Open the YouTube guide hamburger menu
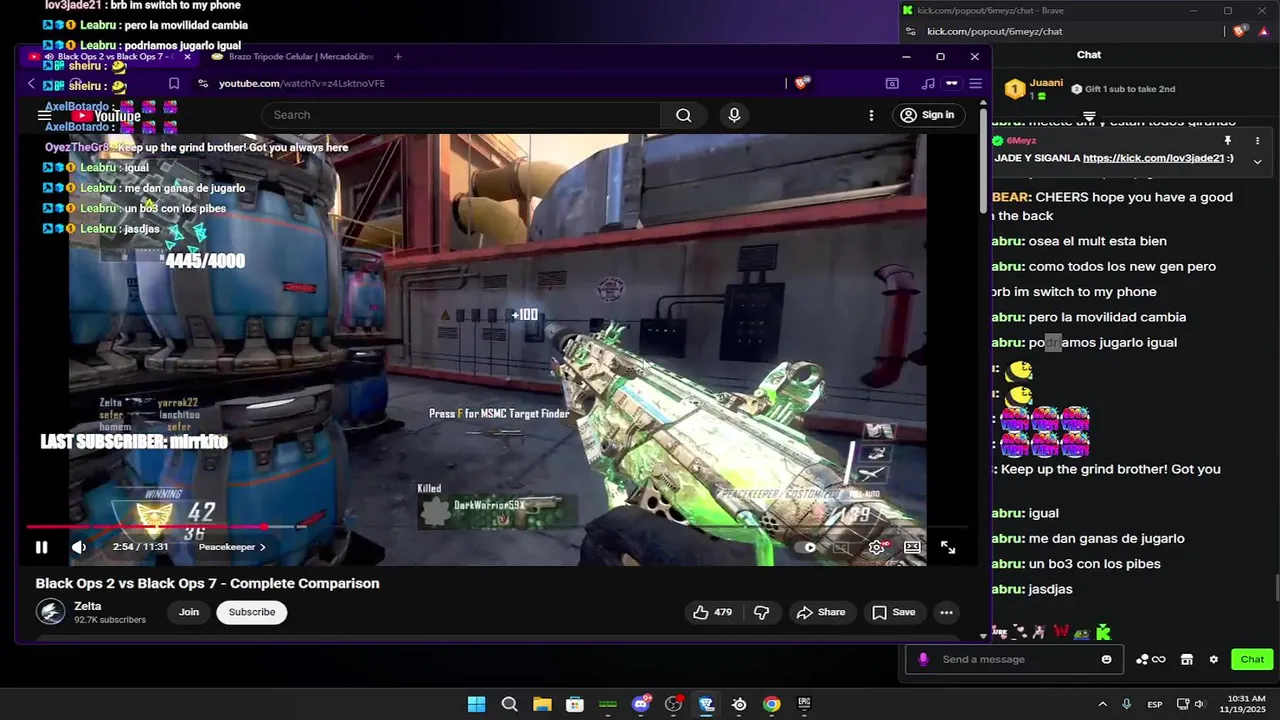 tap(44, 115)
